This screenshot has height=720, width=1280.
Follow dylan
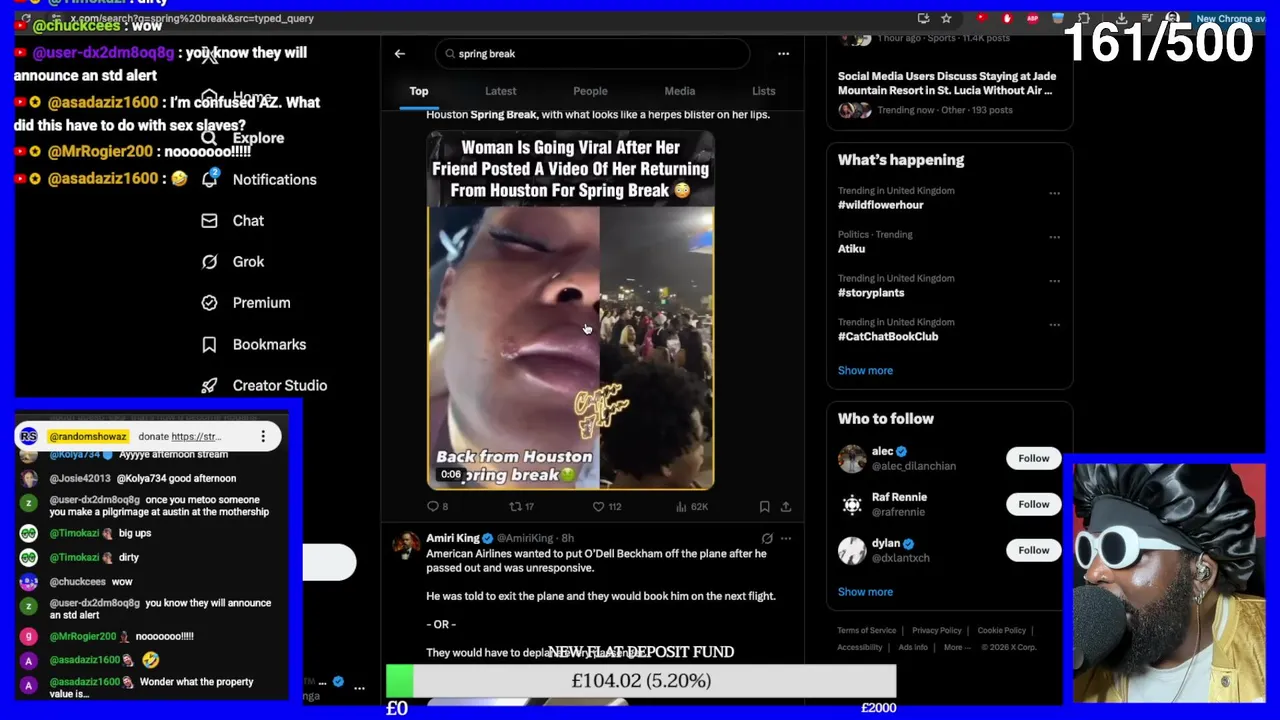pyautogui.click(x=1034, y=550)
